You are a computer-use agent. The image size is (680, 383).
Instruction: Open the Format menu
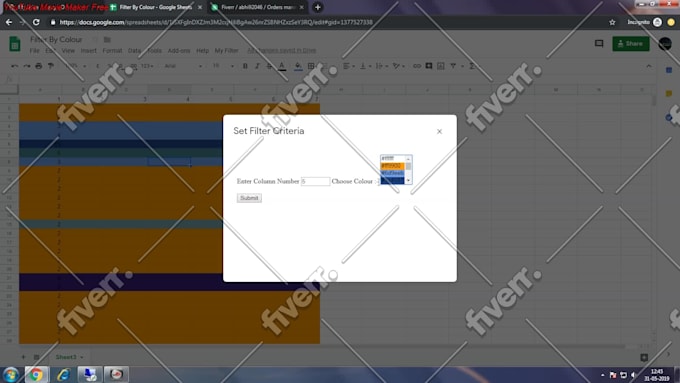pos(112,51)
